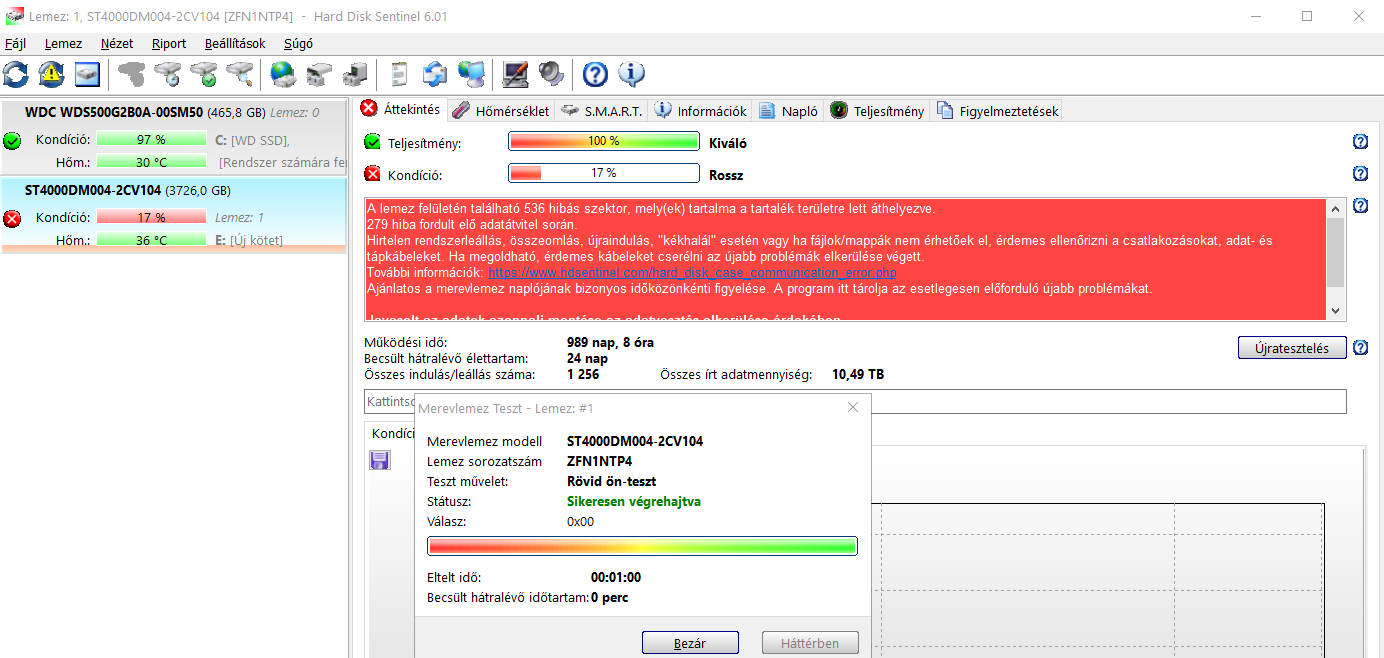Click help icon next to Kondíció row

point(1360,174)
